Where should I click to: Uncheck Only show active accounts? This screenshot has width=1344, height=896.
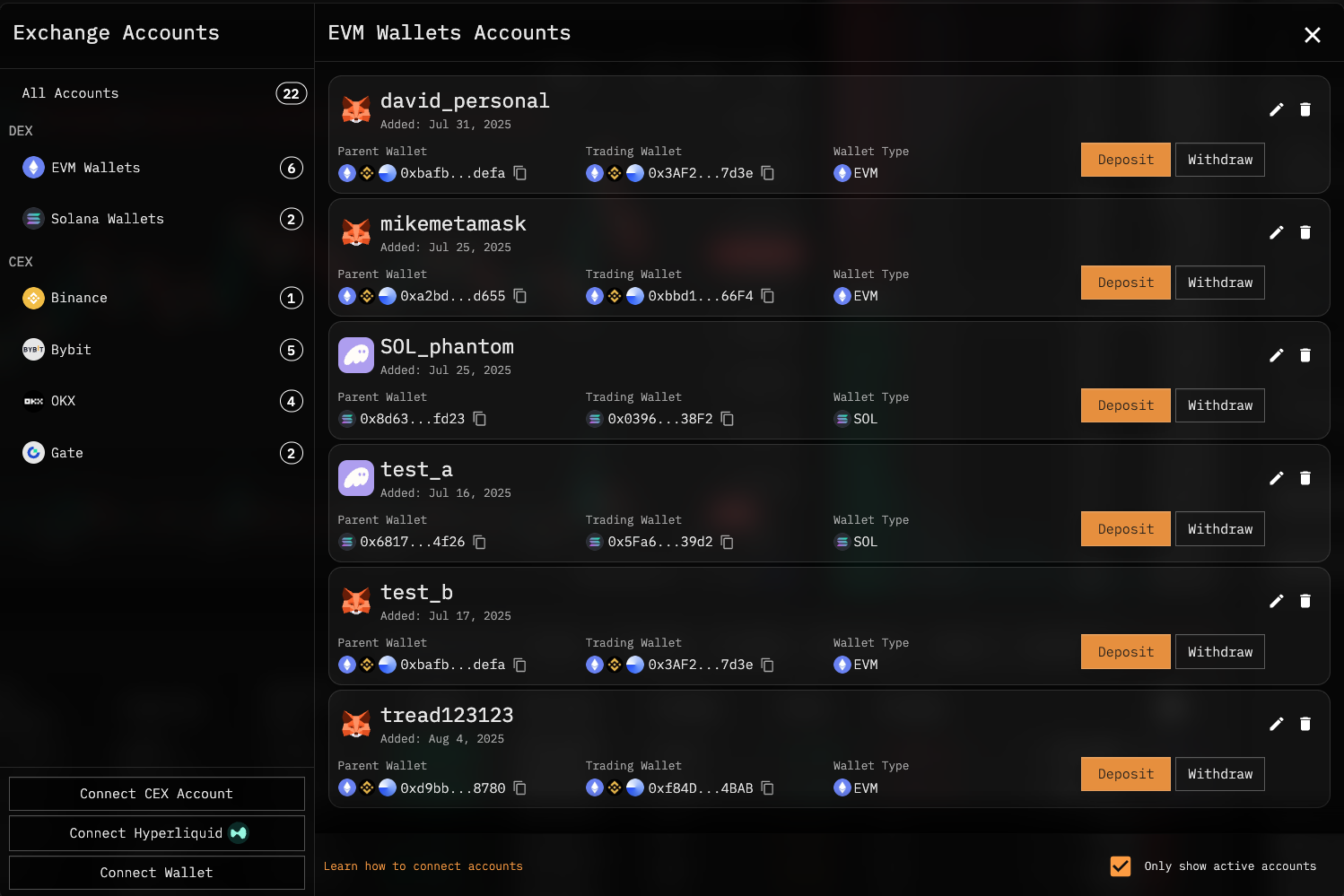1121,866
